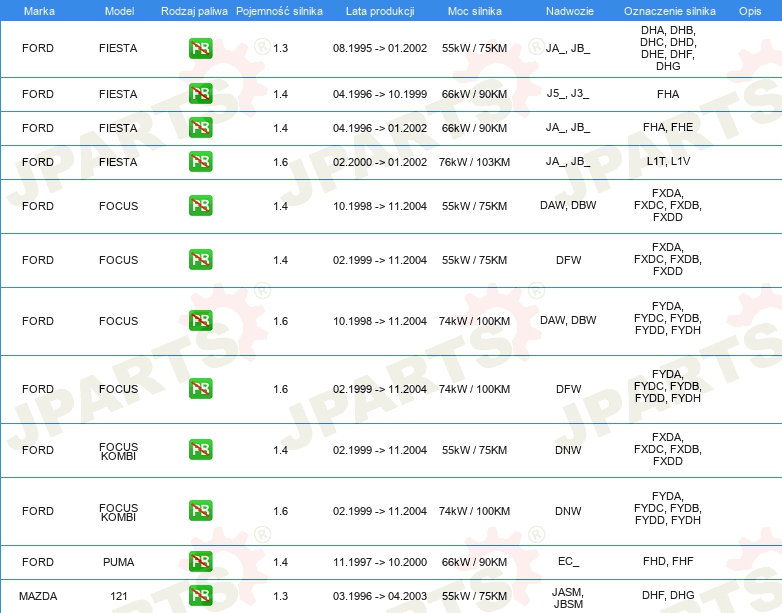Click the Moc silnika column header

[x=474, y=11]
